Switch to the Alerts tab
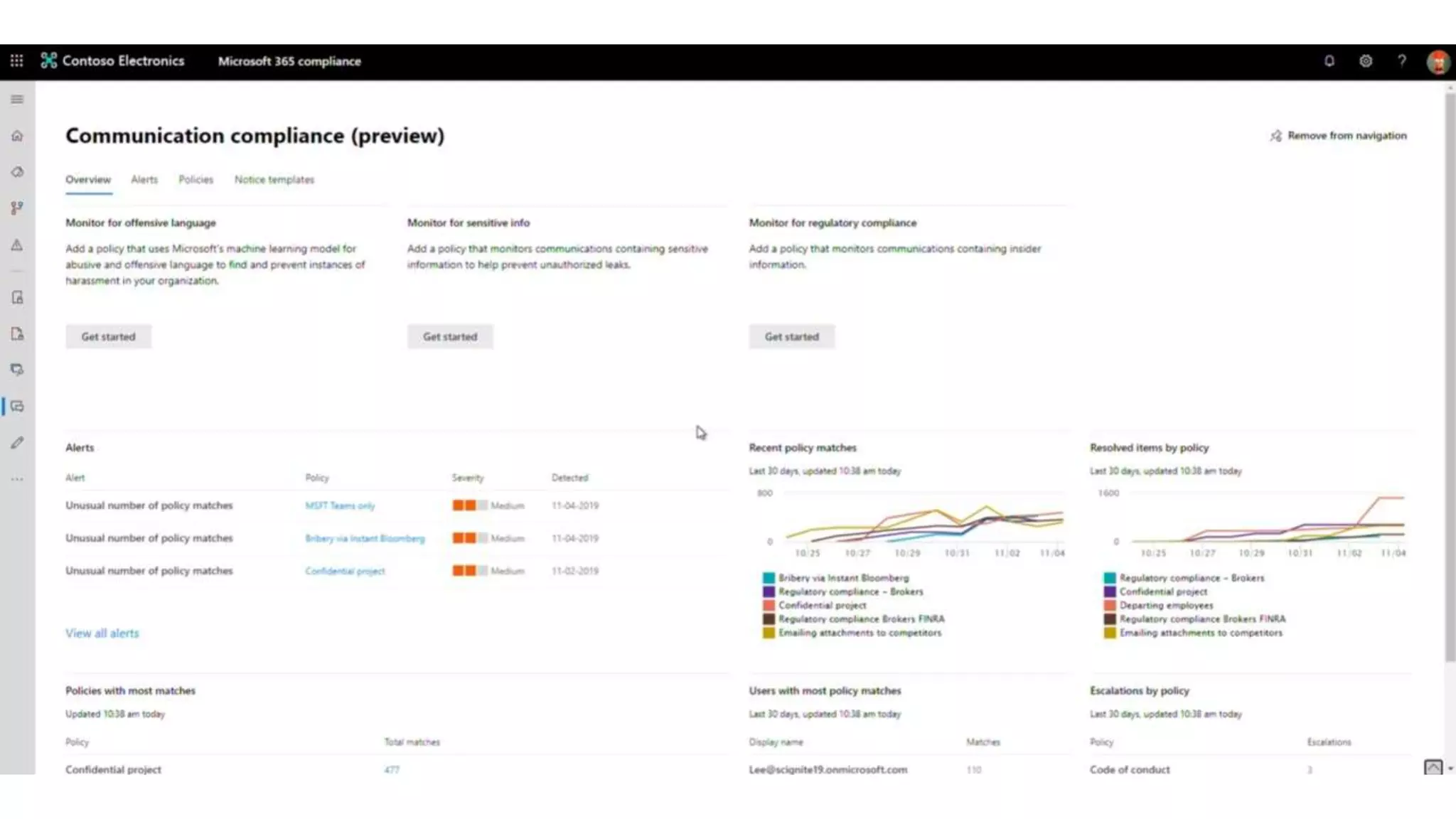 click(x=144, y=180)
